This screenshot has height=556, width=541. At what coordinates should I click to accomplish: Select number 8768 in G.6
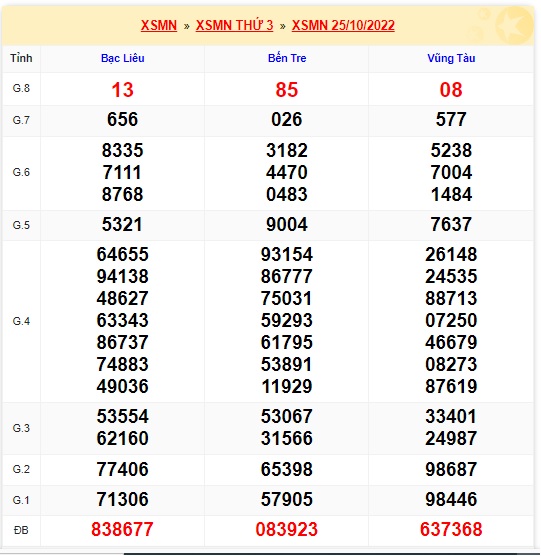pos(123,194)
